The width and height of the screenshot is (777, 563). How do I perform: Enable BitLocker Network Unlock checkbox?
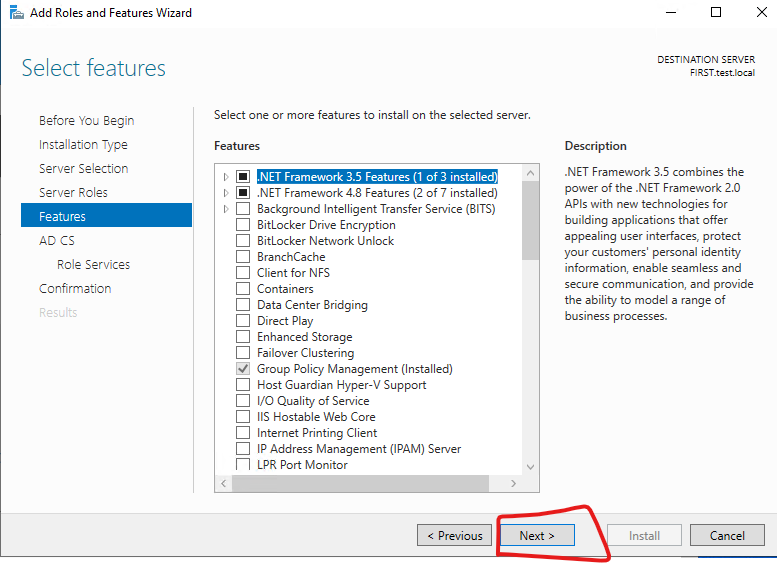tap(243, 240)
